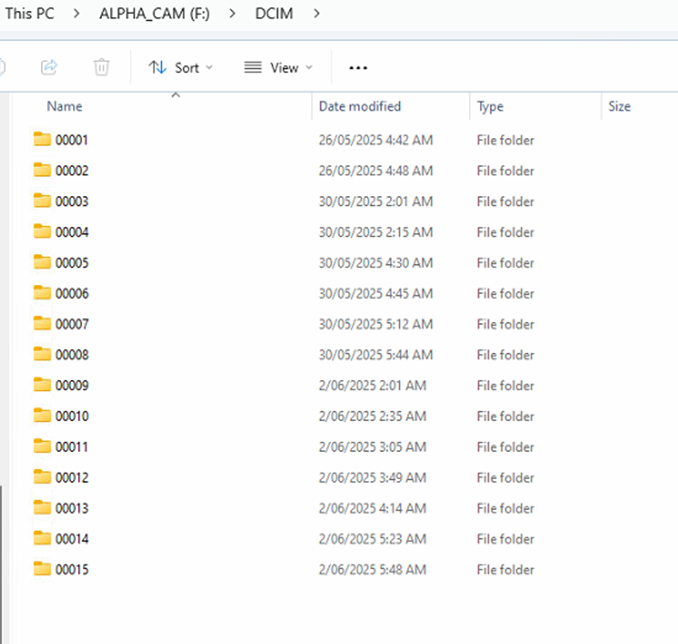Click date 2/06/2025 3:05 AM
Screen dimensions: 678x644
pyautogui.click(x=372, y=447)
